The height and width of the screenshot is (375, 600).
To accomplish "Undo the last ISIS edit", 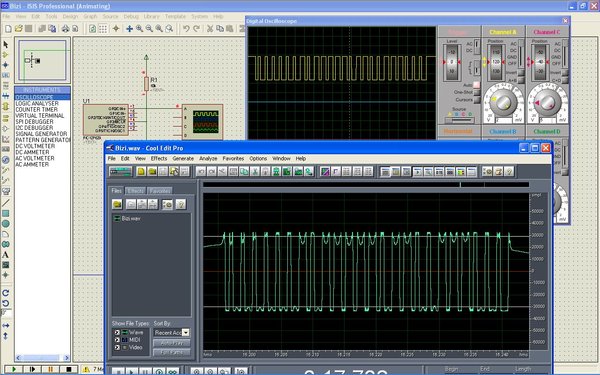I will (186, 29).
